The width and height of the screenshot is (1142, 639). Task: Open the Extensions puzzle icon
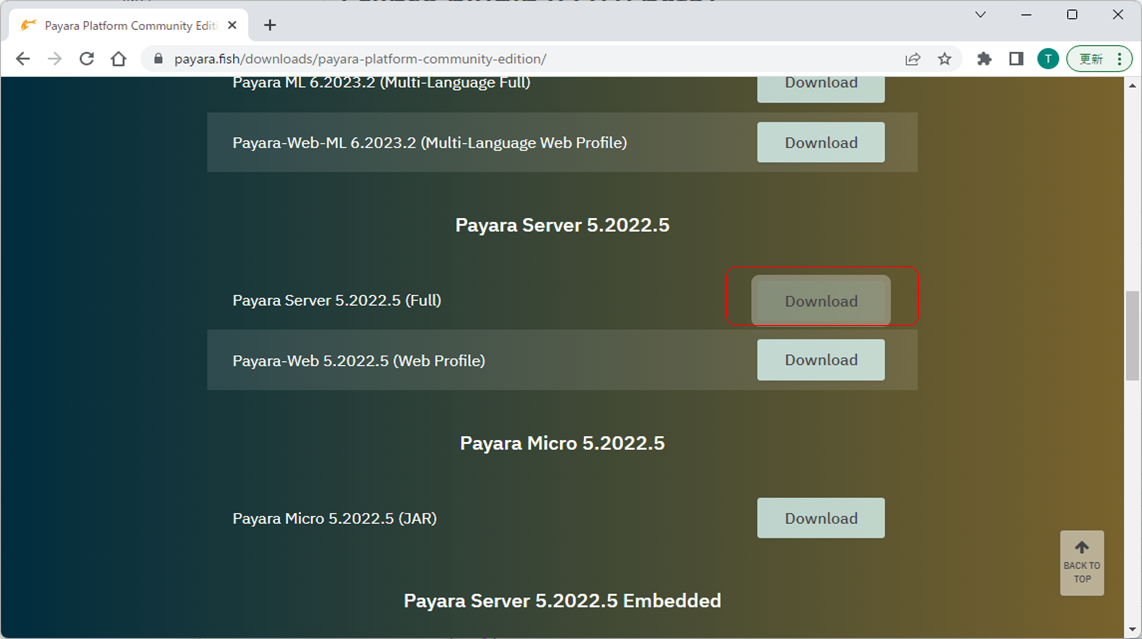[x=984, y=59]
